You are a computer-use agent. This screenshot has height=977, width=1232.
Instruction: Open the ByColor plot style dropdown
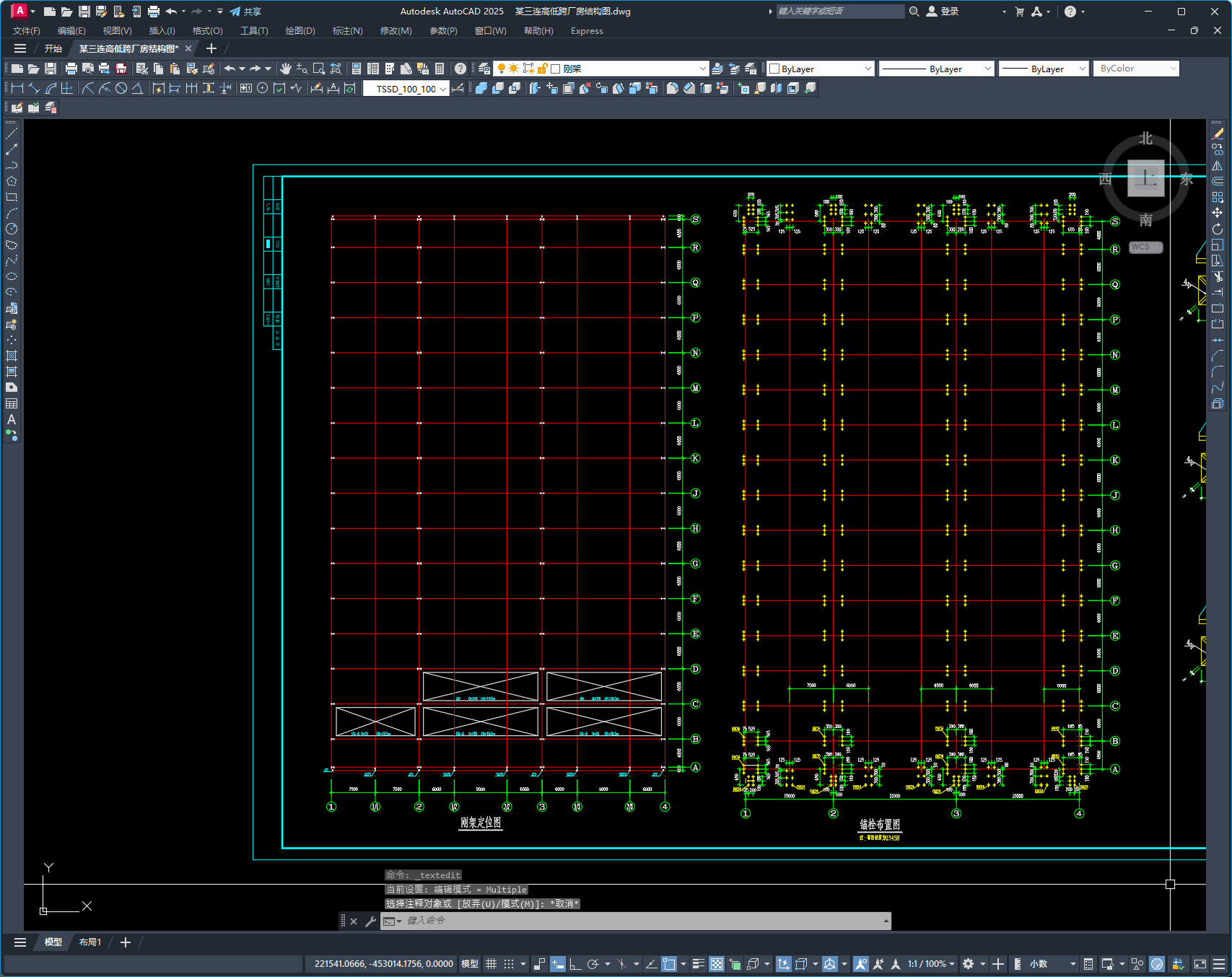pos(1136,69)
